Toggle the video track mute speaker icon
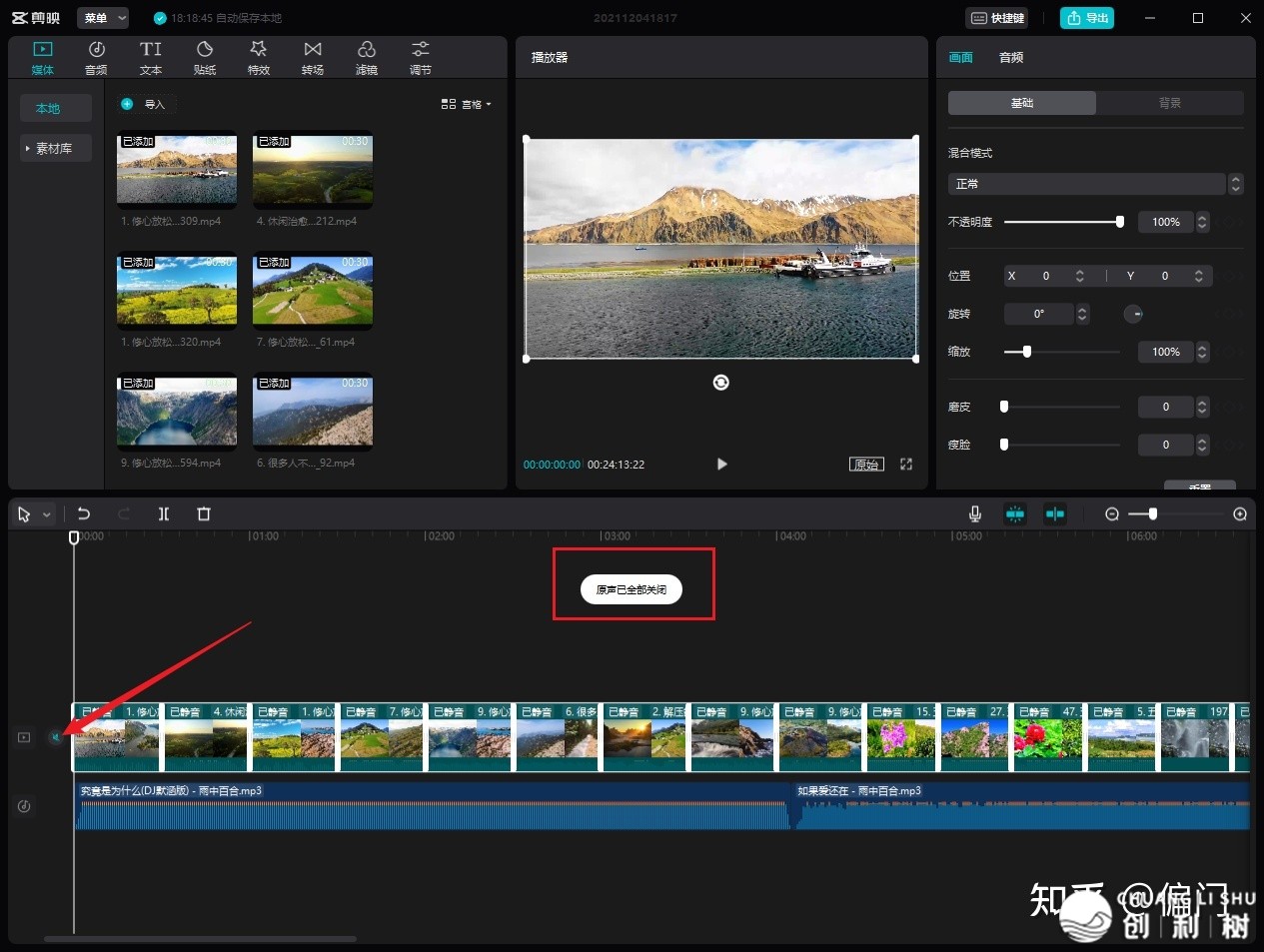1264x952 pixels. [55, 737]
